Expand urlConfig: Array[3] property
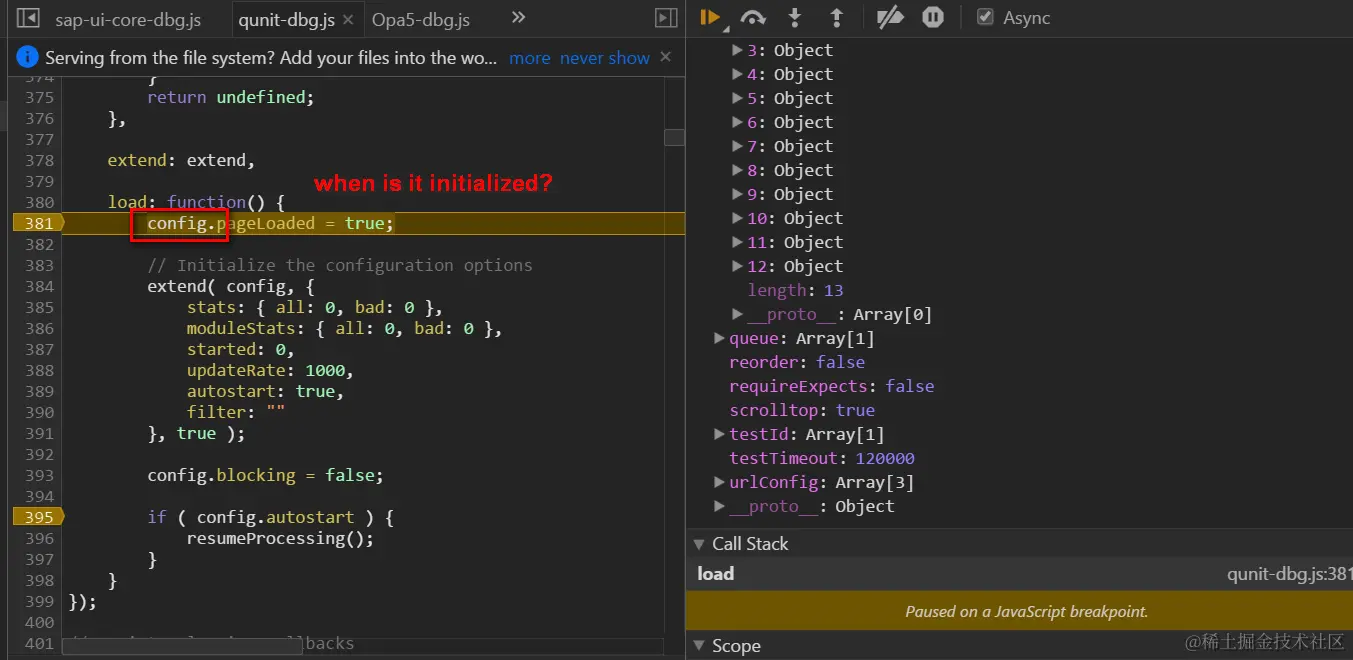The image size is (1353, 660). [719, 482]
